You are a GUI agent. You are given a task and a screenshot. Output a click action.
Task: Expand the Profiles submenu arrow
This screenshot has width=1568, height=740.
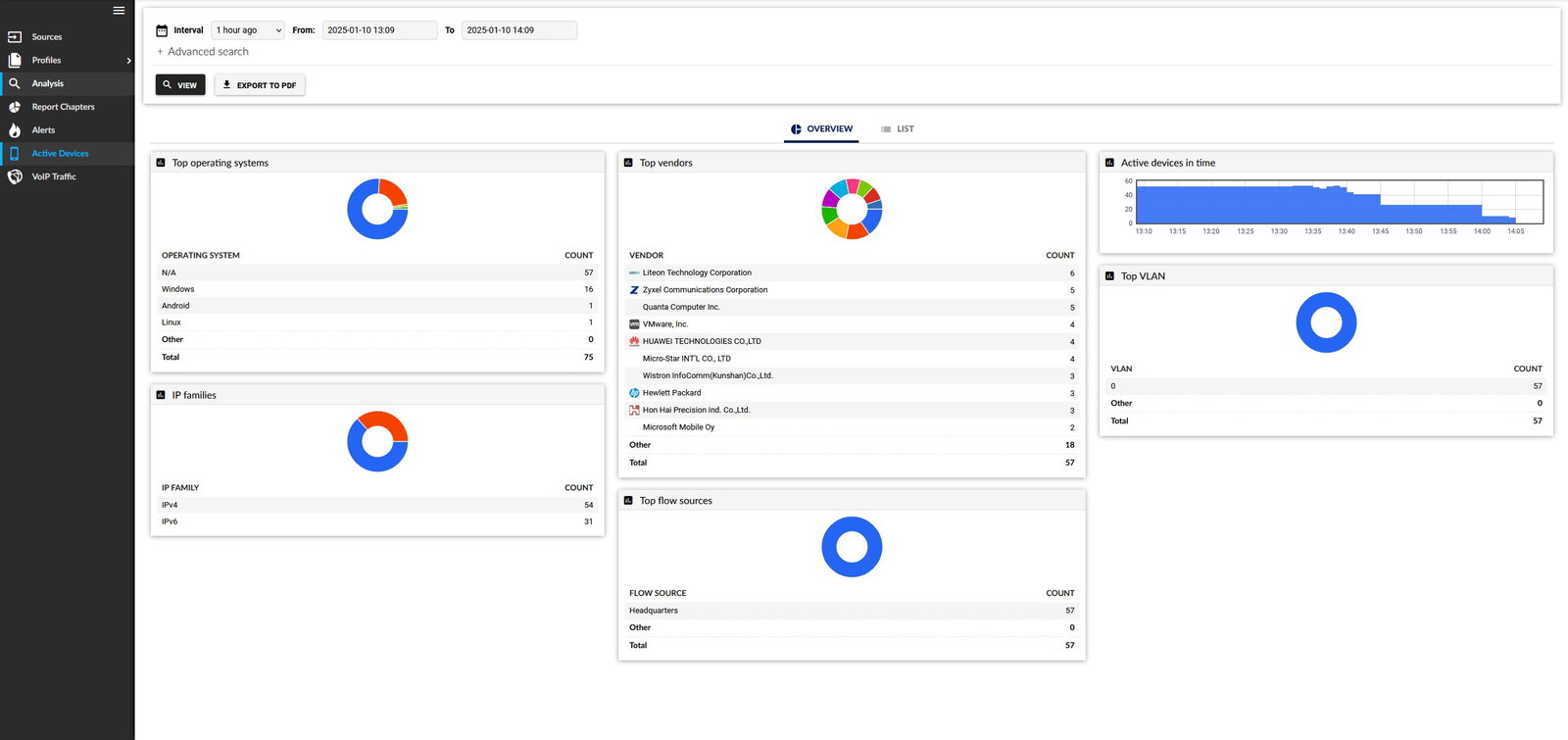128,61
